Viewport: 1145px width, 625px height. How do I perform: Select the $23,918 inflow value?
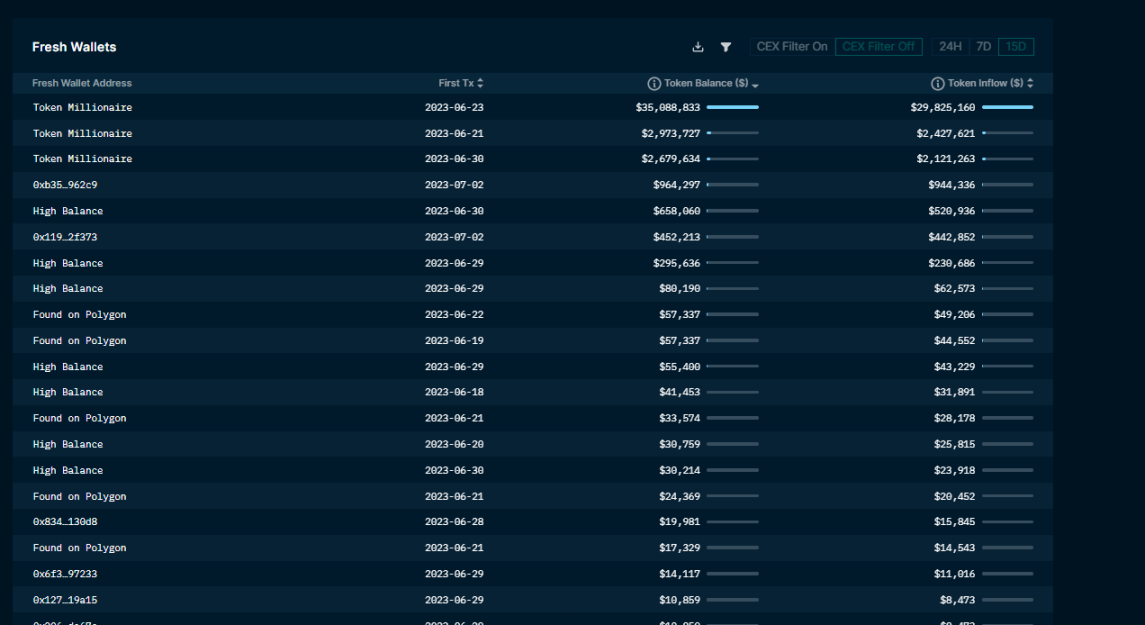(954, 470)
